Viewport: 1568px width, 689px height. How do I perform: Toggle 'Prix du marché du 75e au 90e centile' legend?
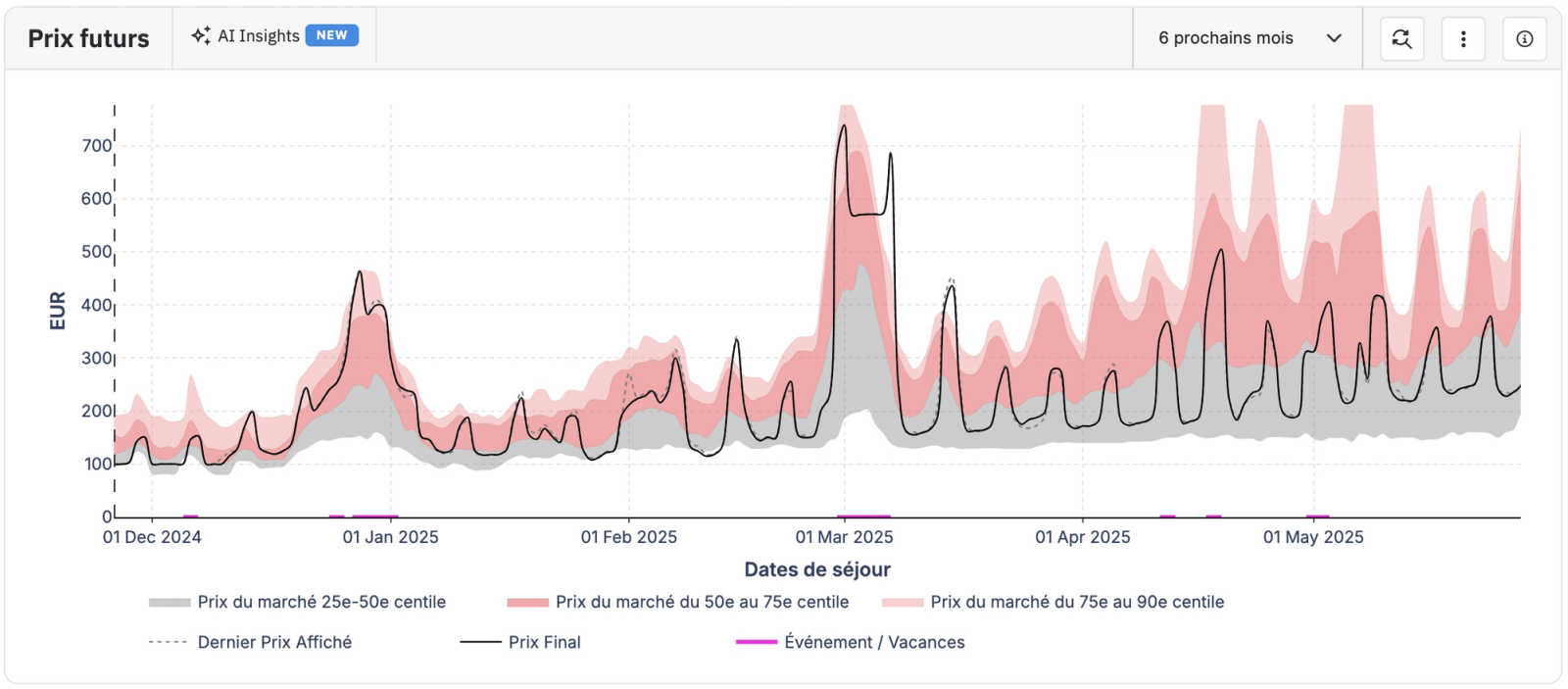point(1053,602)
